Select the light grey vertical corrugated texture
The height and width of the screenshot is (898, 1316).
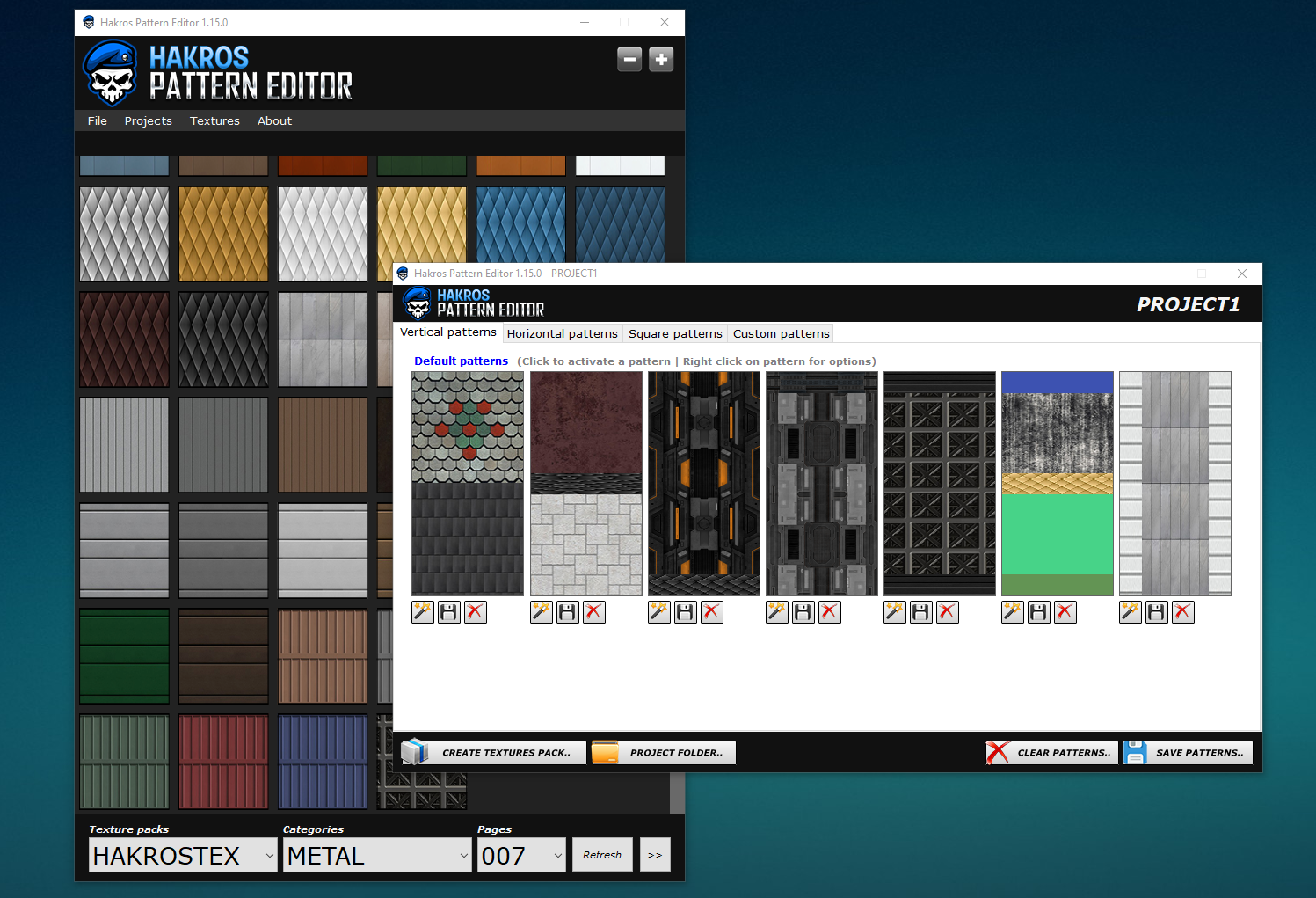pyautogui.click(x=125, y=445)
